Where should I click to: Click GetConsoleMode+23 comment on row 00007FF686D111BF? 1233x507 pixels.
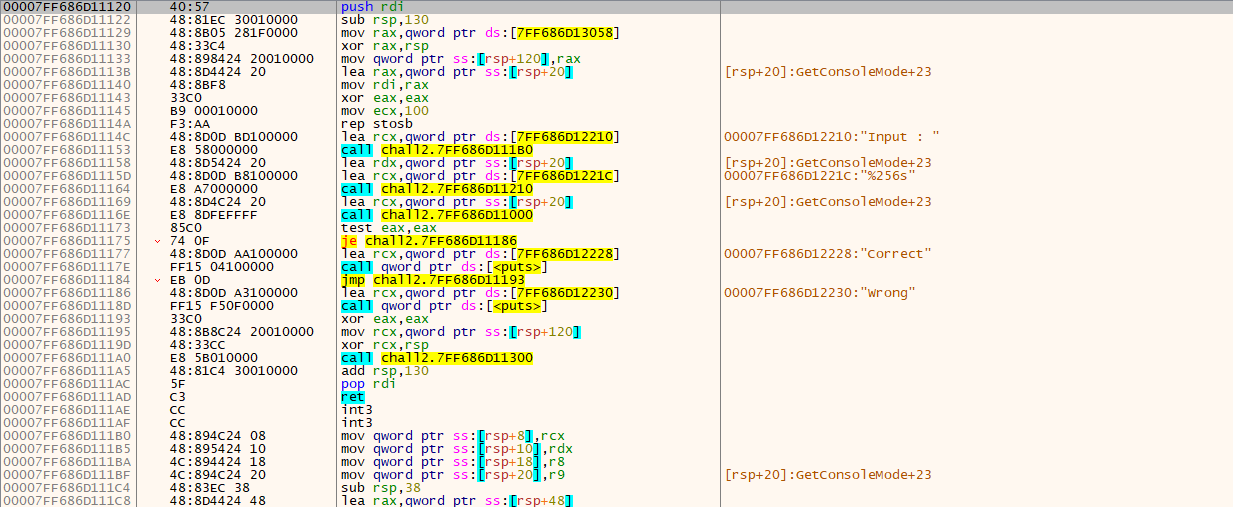[827, 475]
